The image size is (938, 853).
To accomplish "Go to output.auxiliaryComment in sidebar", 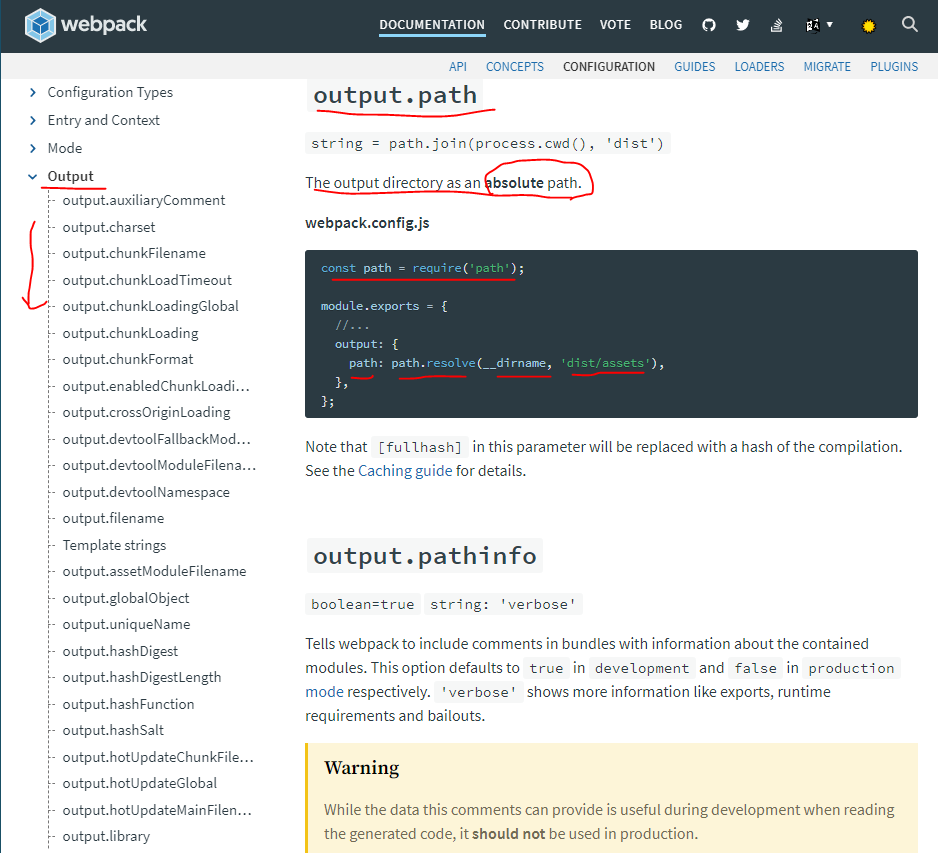I will point(144,200).
